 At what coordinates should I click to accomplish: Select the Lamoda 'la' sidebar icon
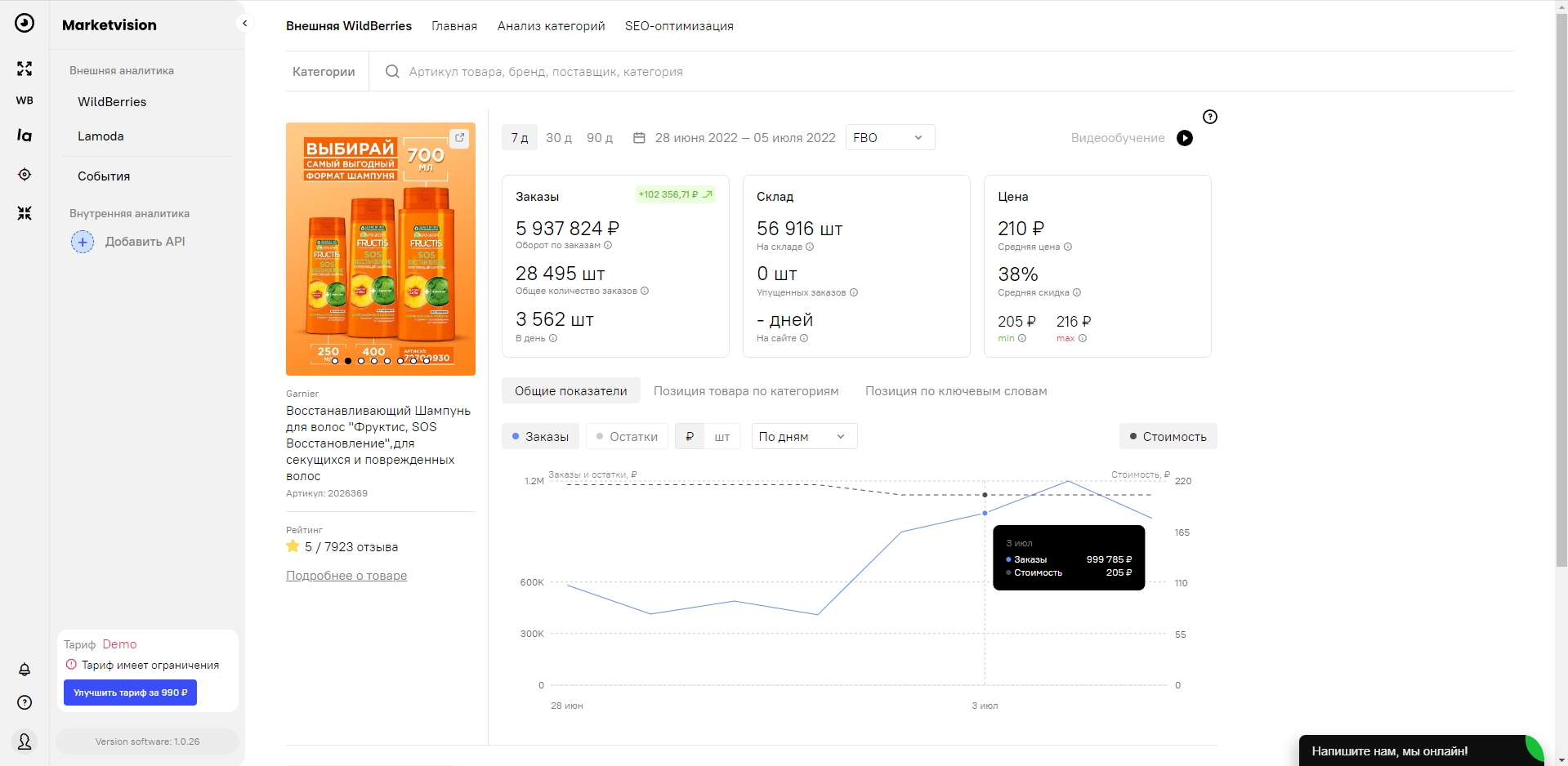click(25, 135)
